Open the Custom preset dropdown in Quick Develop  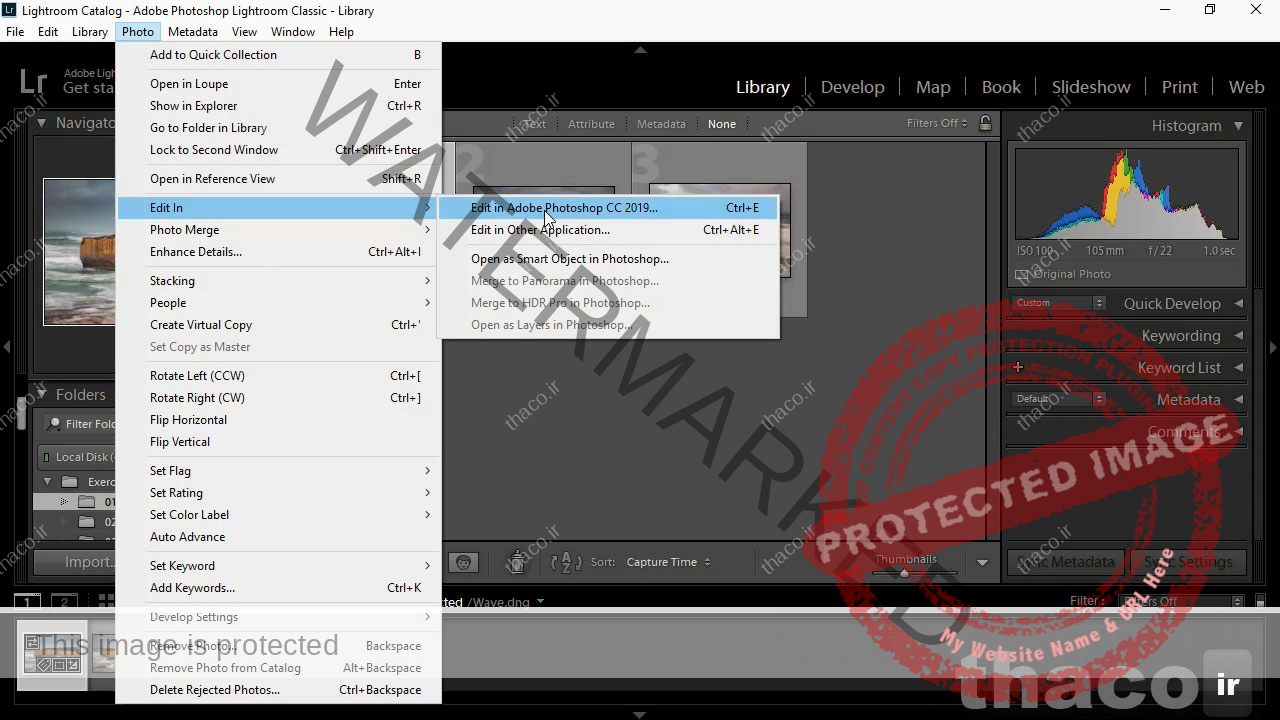point(1058,303)
